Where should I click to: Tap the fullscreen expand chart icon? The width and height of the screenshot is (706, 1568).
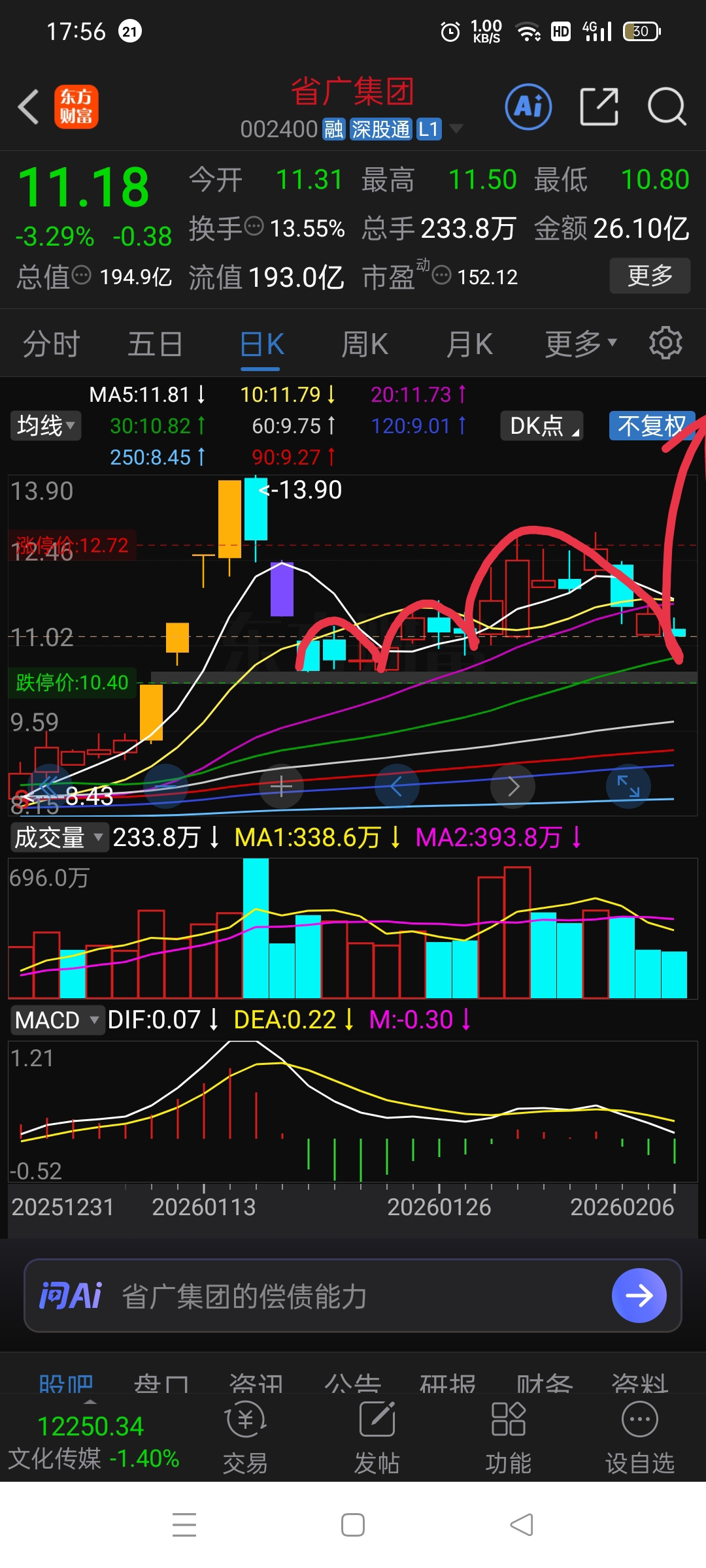coord(628,786)
